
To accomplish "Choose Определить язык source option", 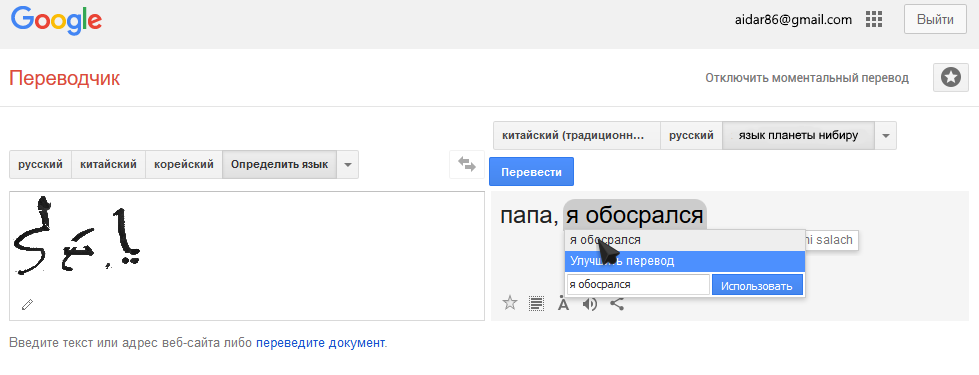I will coord(279,165).
